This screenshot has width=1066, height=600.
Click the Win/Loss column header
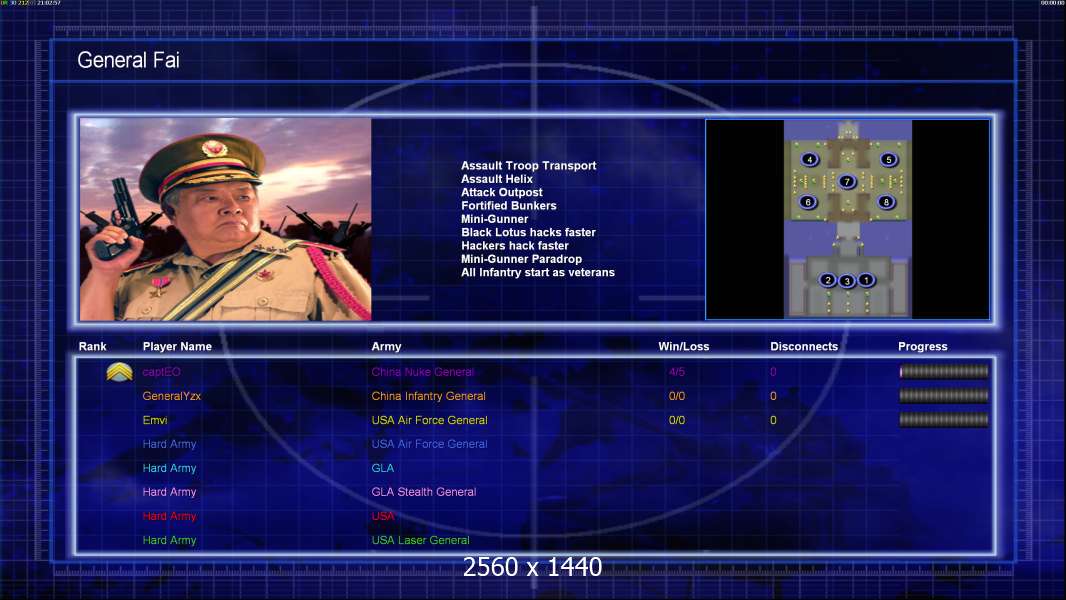[x=683, y=347]
